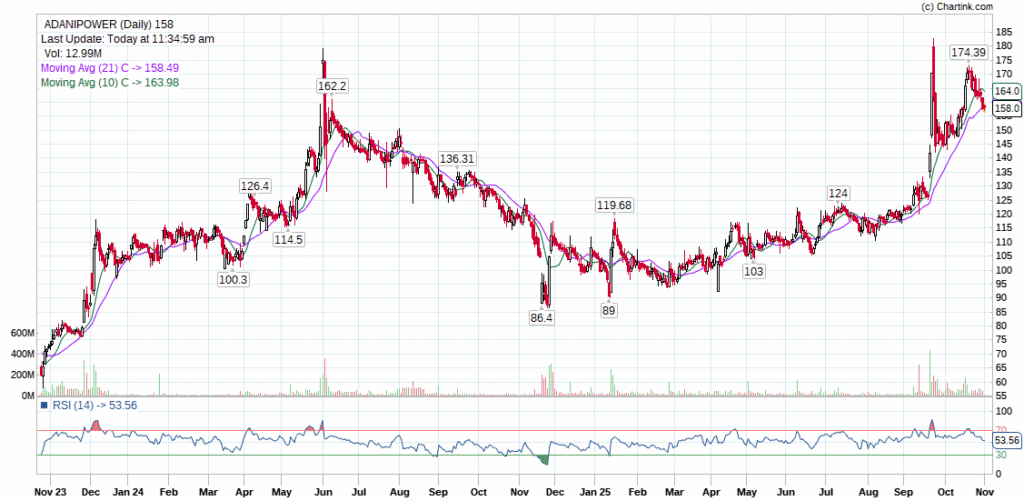Click the 0M volume axis label
This screenshot has width=1024, height=501.
tap(26, 396)
